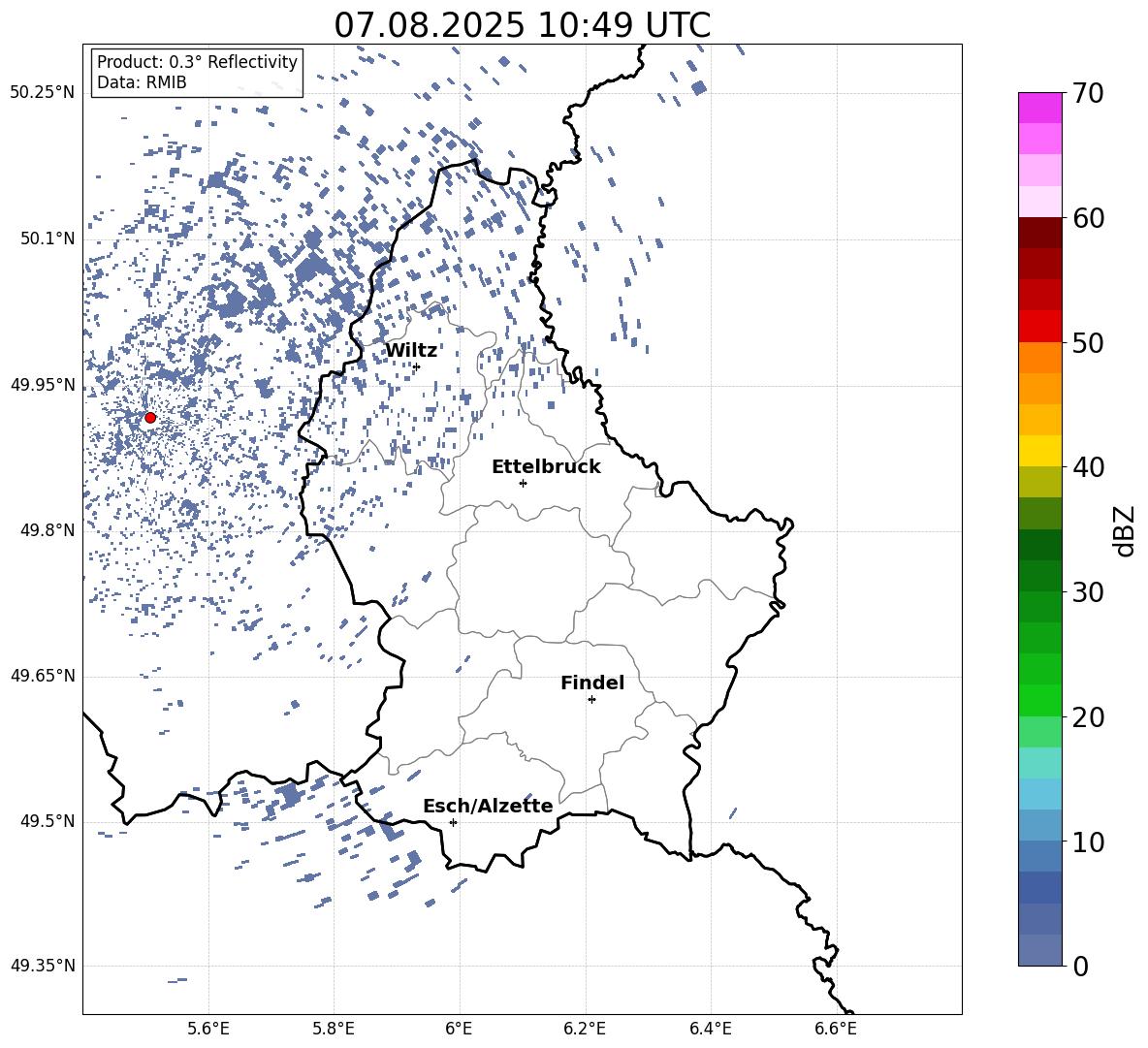Click the Findel station cross marker
Image resolution: width=1148 pixels, height=1048 pixels.
click(591, 700)
